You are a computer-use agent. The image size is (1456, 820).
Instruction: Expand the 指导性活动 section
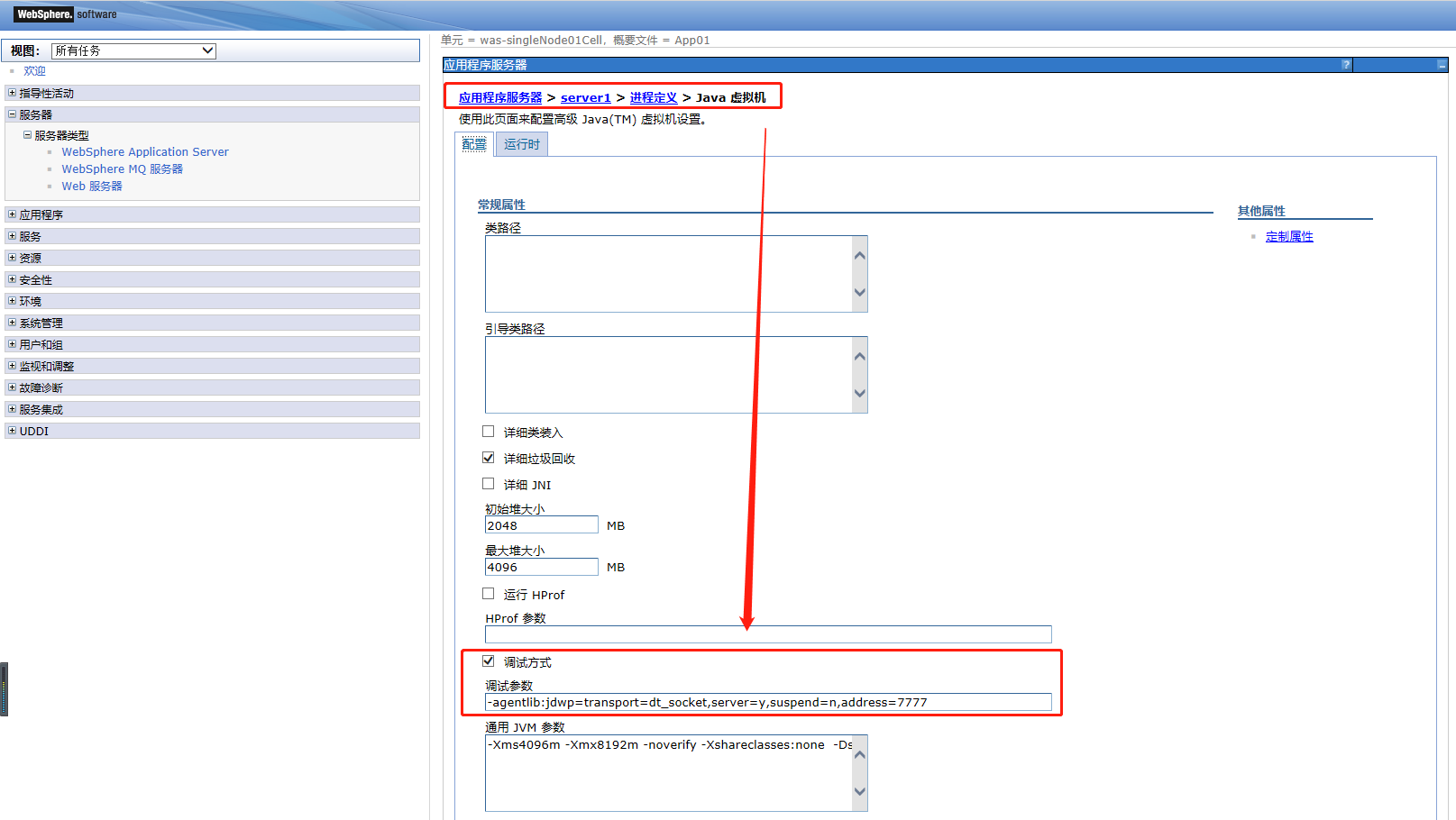tap(12, 93)
